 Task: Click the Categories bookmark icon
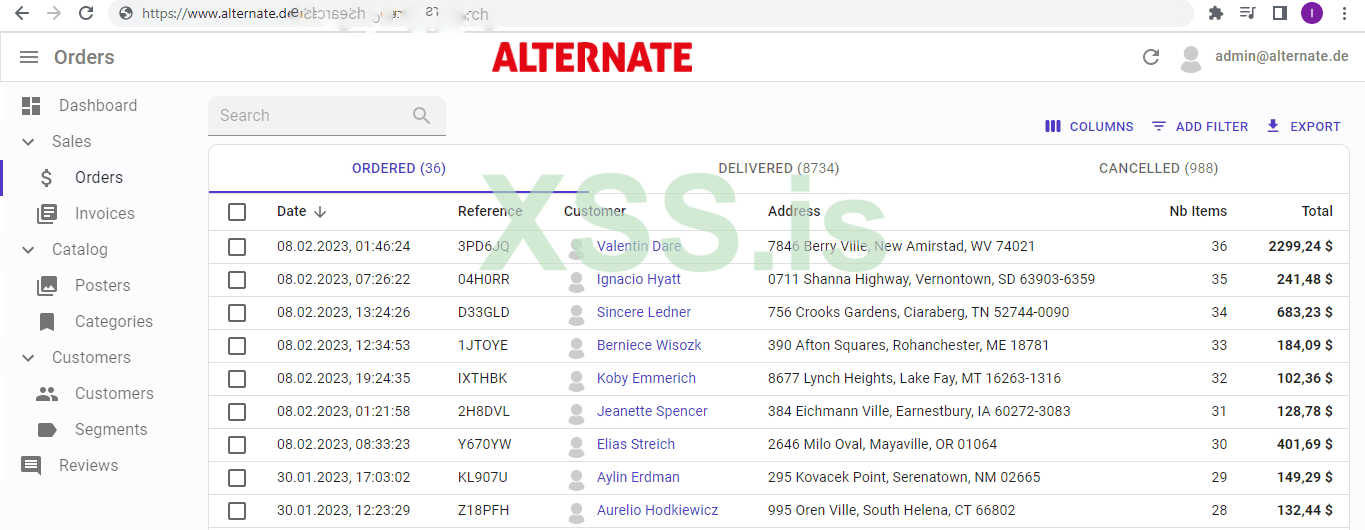tap(47, 322)
